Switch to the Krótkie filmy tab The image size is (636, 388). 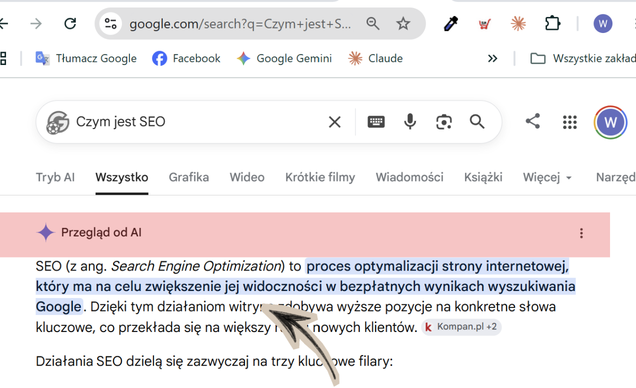[320, 177]
